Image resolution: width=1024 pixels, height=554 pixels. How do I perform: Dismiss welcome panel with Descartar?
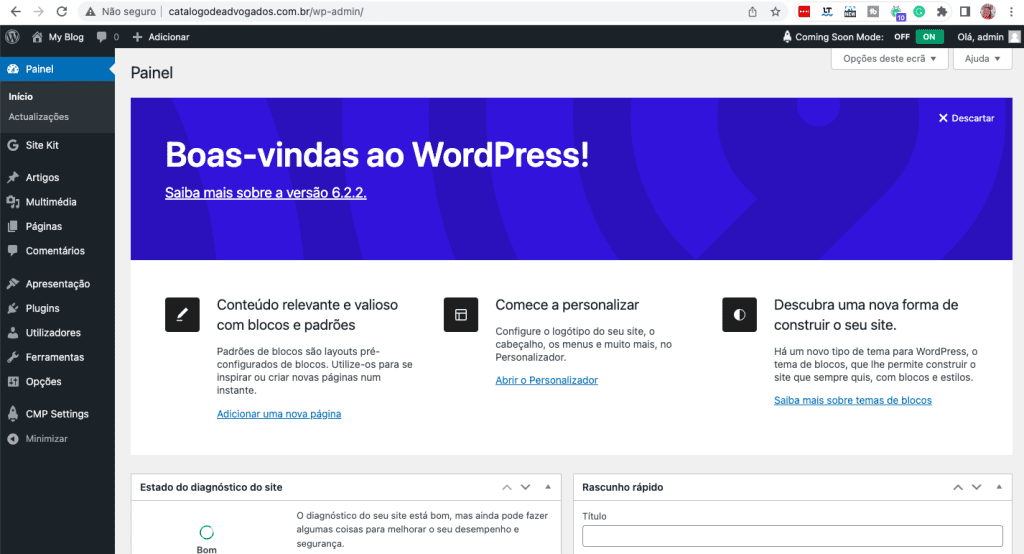[x=967, y=118]
